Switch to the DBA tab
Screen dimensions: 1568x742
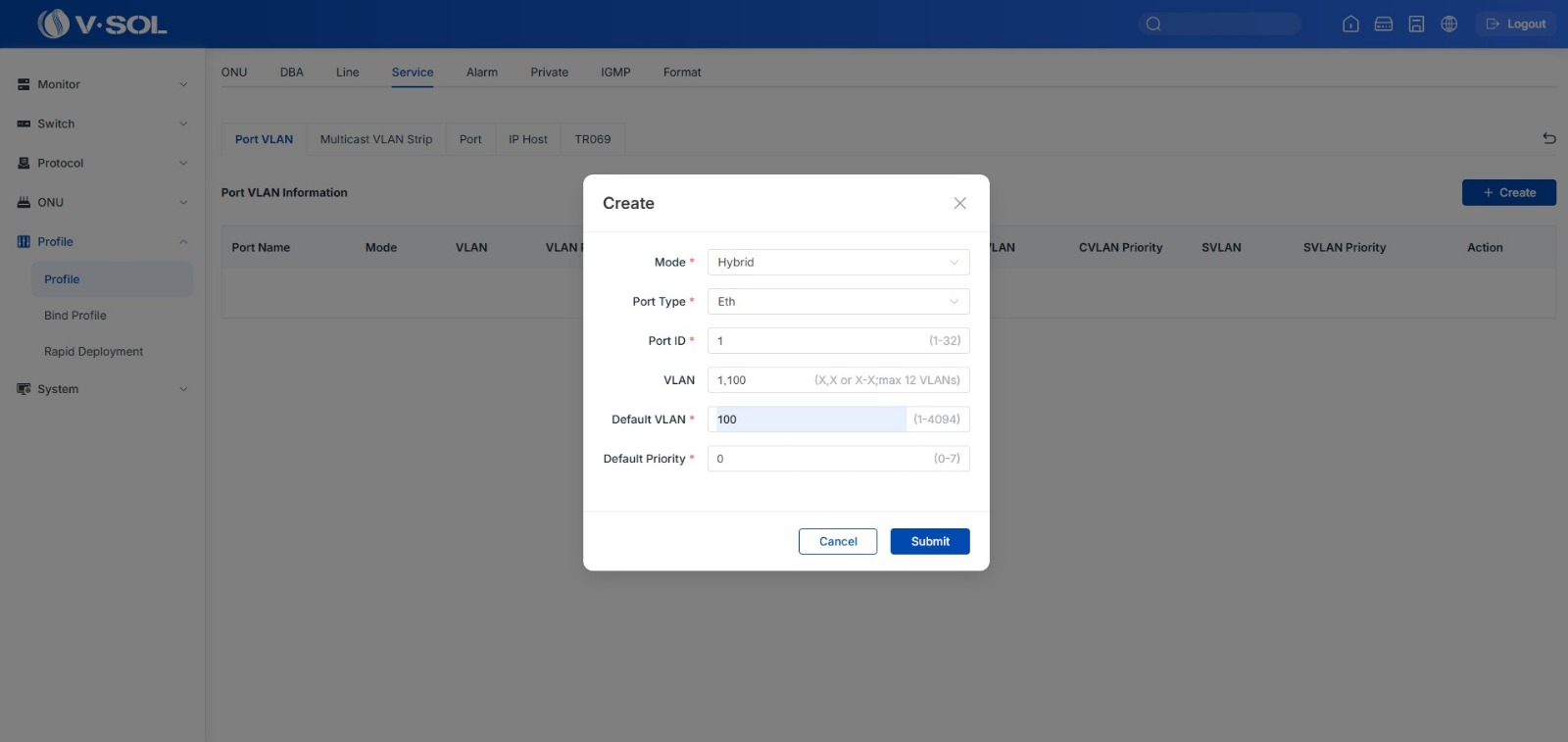(x=292, y=73)
